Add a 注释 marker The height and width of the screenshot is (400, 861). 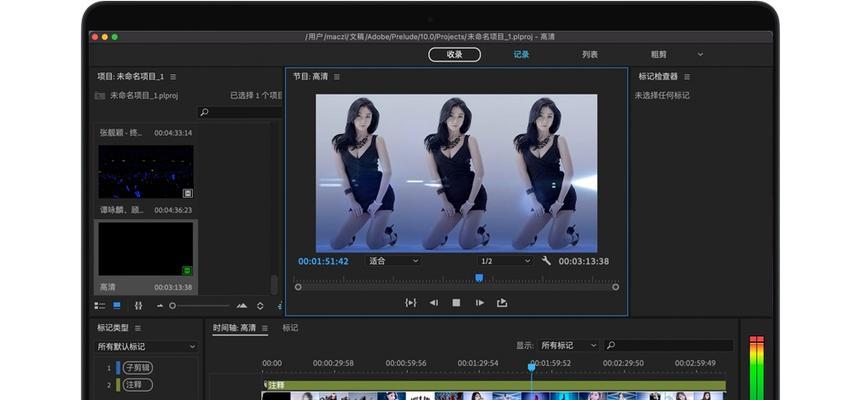pos(138,385)
